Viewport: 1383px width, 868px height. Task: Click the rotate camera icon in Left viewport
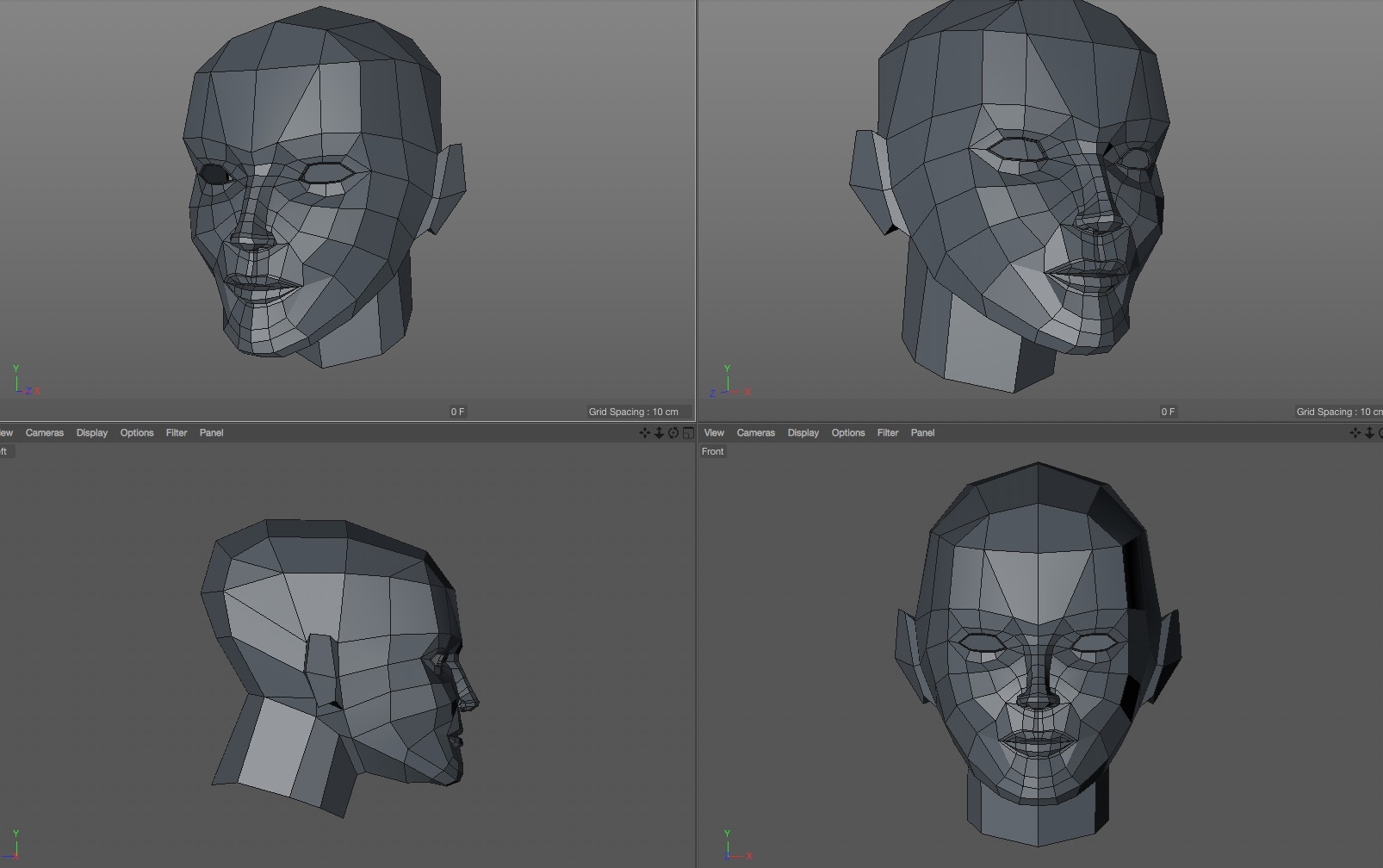click(x=673, y=433)
